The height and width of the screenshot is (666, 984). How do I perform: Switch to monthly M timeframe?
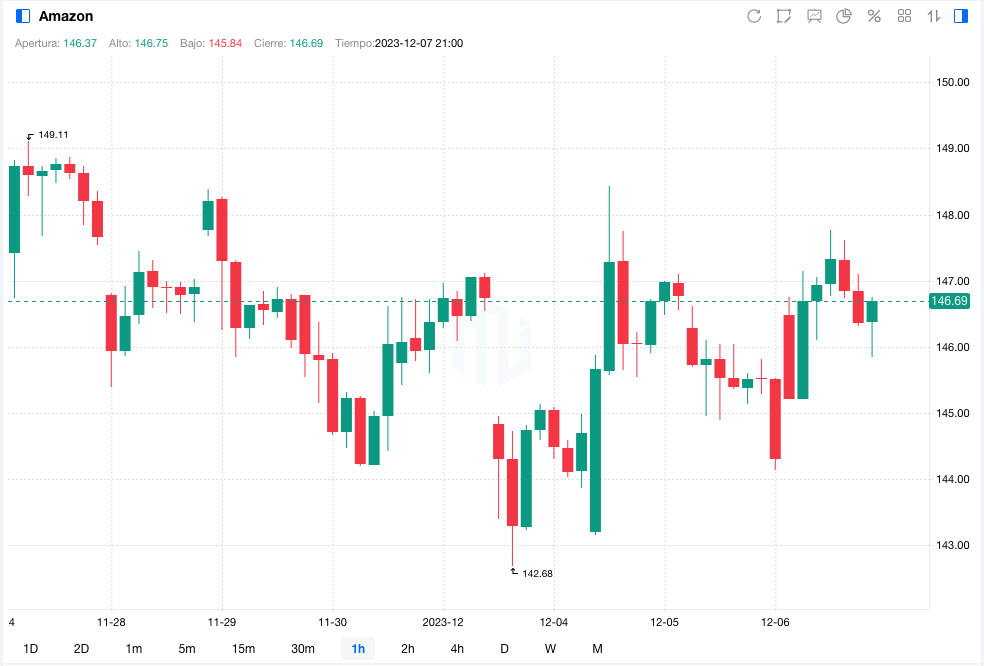point(597,649)
